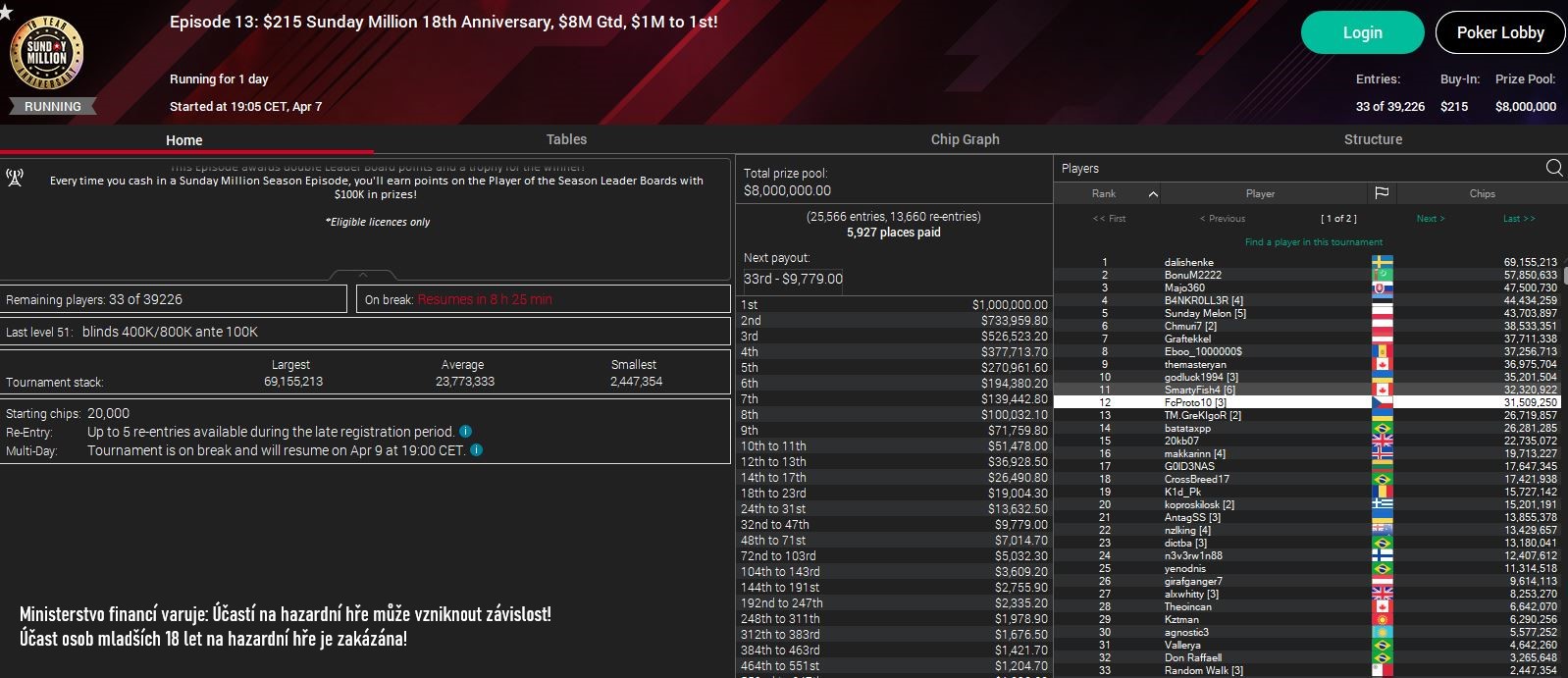Viewport: 1568px width, 678px height.
Task: Click 9th place payout row
Action: 894,431
